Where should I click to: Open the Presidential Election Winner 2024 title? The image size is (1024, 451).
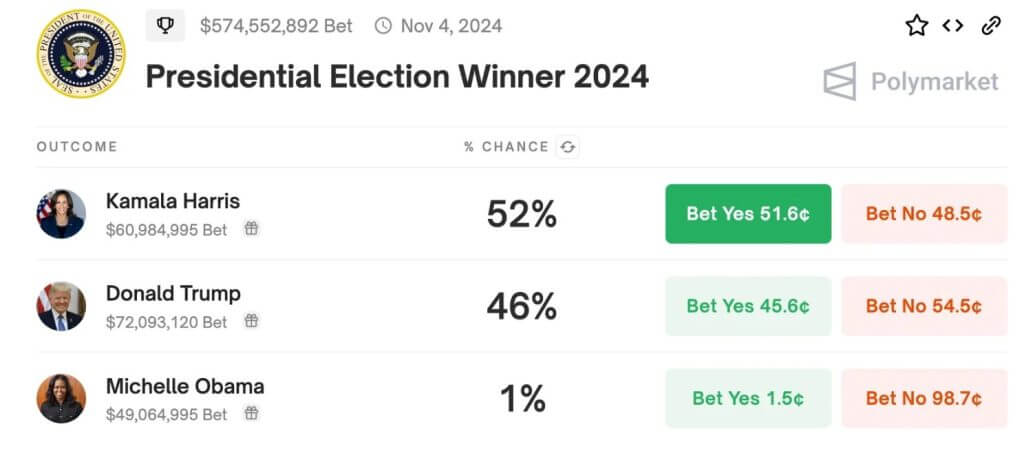397,77
